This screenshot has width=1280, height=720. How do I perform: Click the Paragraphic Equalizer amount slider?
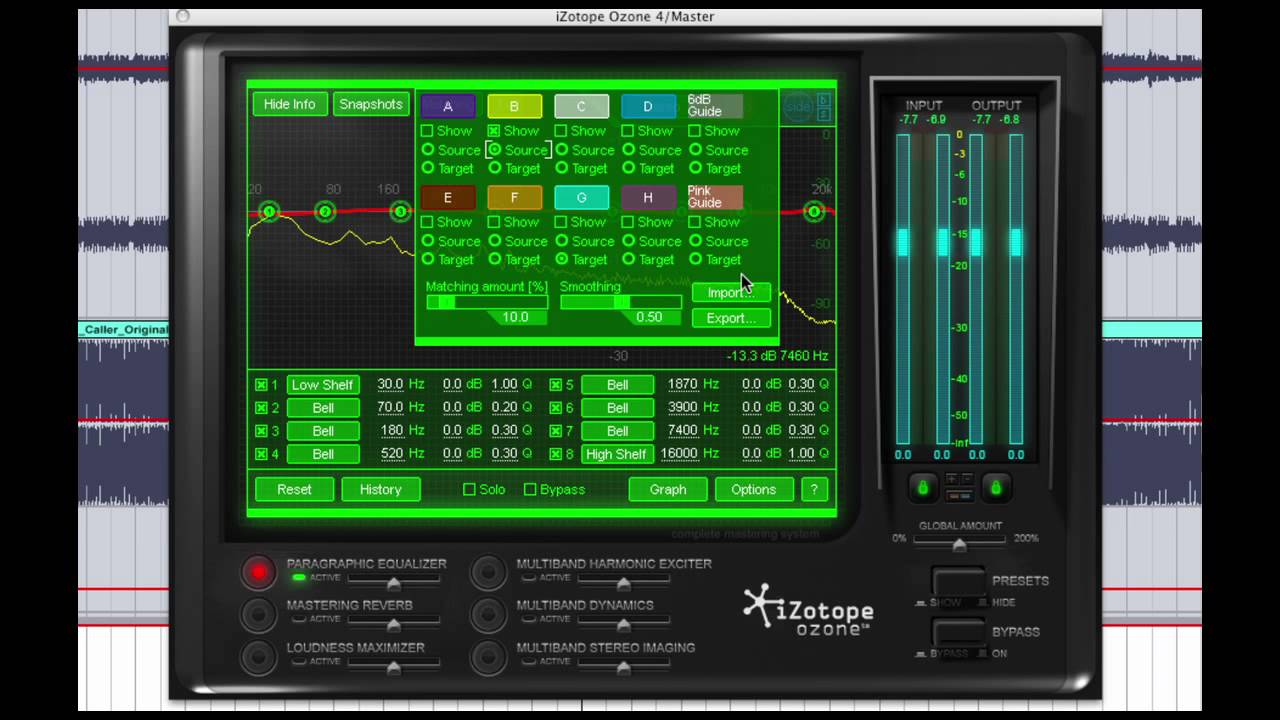click(x=394, y=581)
